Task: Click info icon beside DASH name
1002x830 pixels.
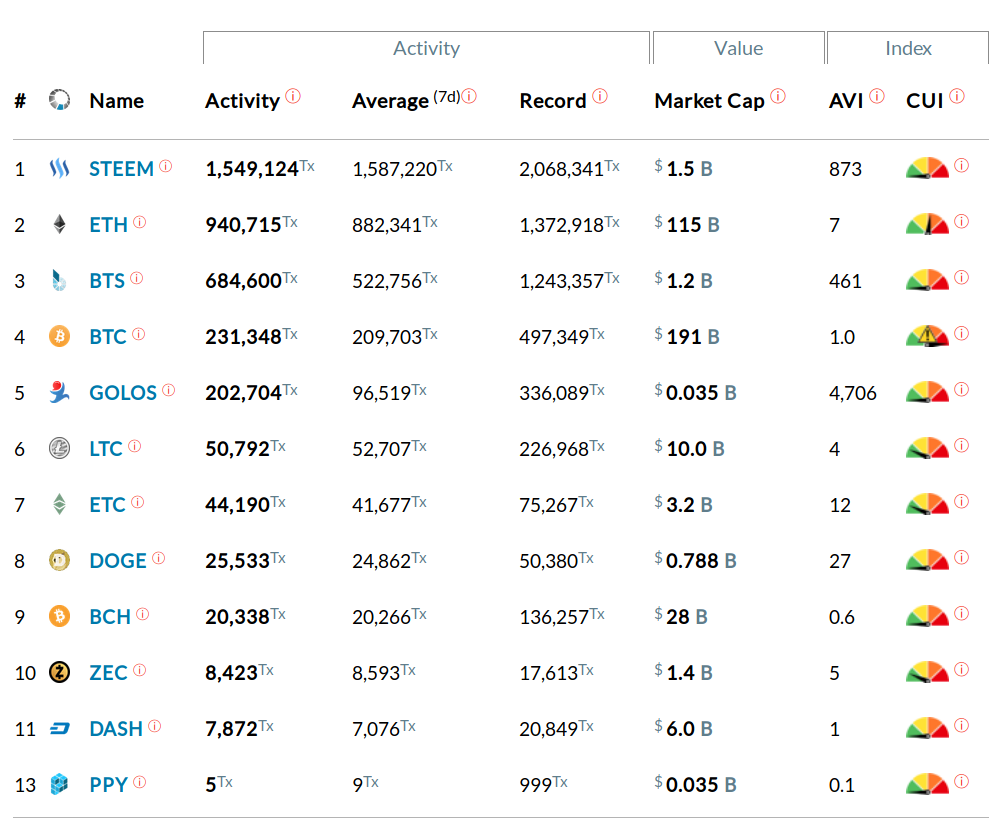Action: point(155,726)
